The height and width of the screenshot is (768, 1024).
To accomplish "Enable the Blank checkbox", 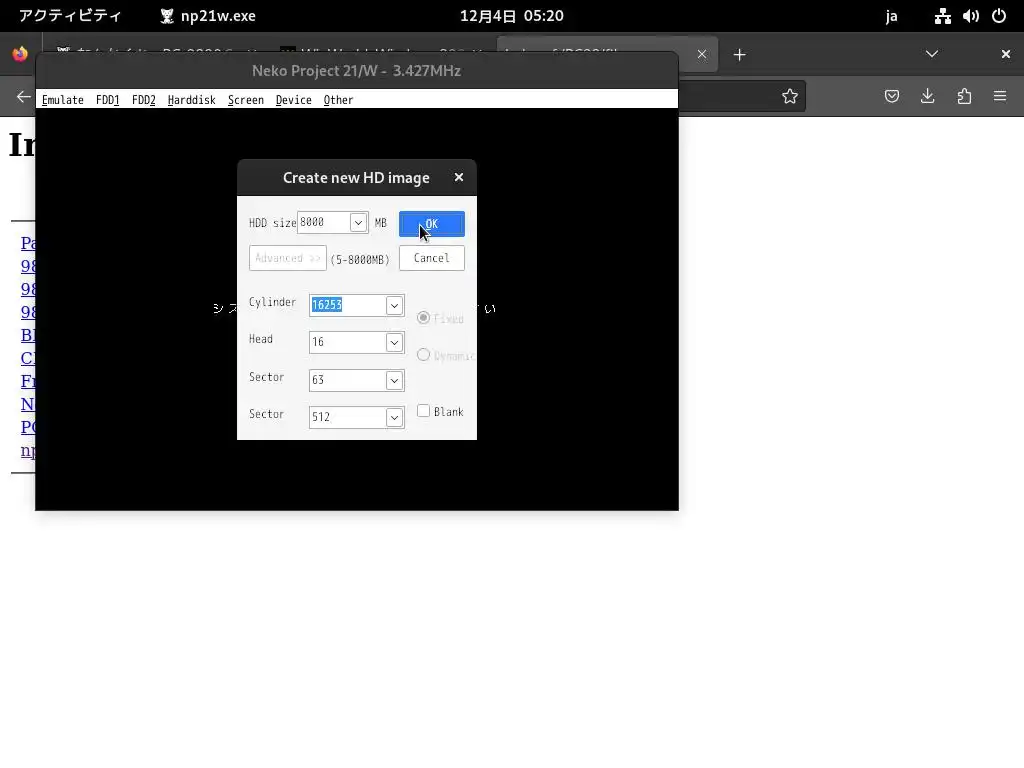I will point(423,411).
